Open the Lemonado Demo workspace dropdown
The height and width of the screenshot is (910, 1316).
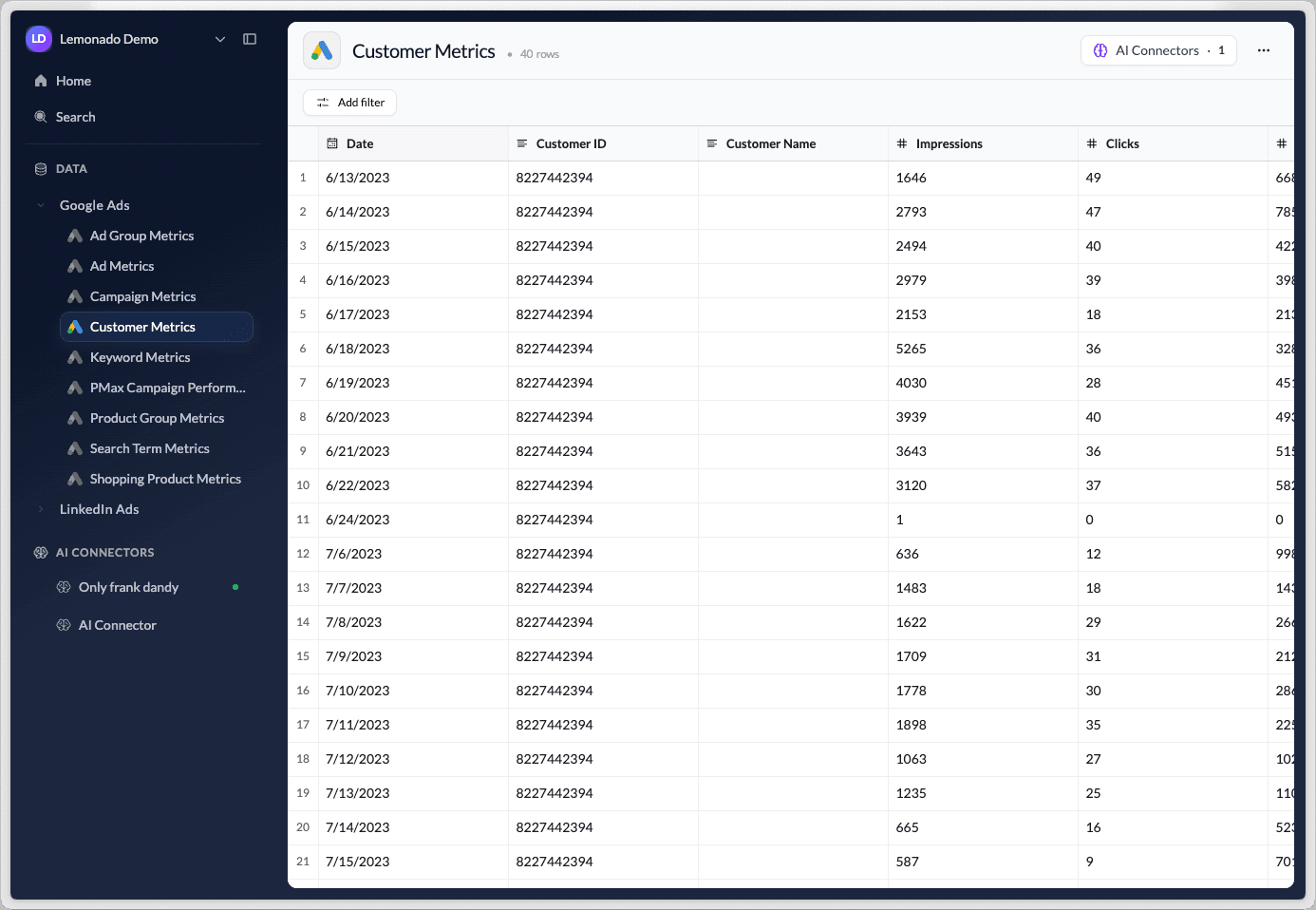pos(220,39)
